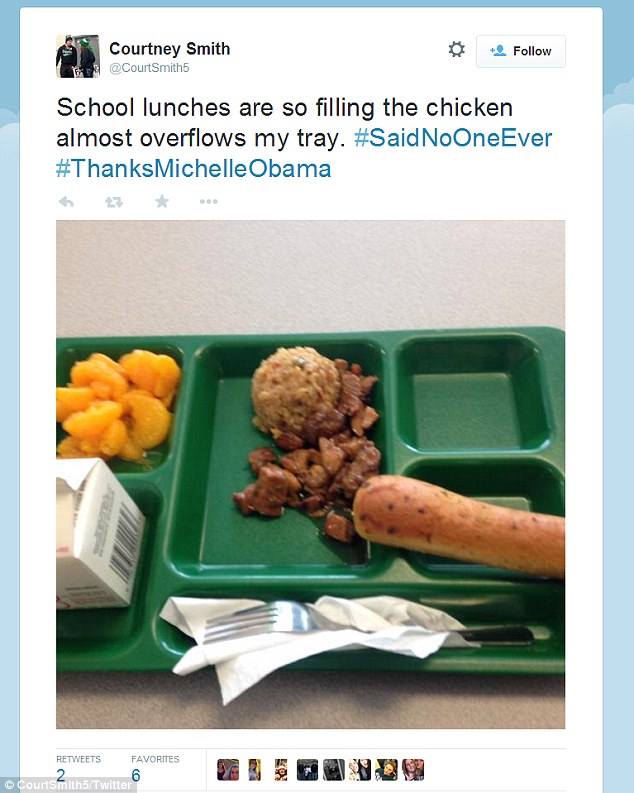This screenshot has width=634, height=793.
Task: Favorite the tweet with star icon
Action: pos(162,201)
